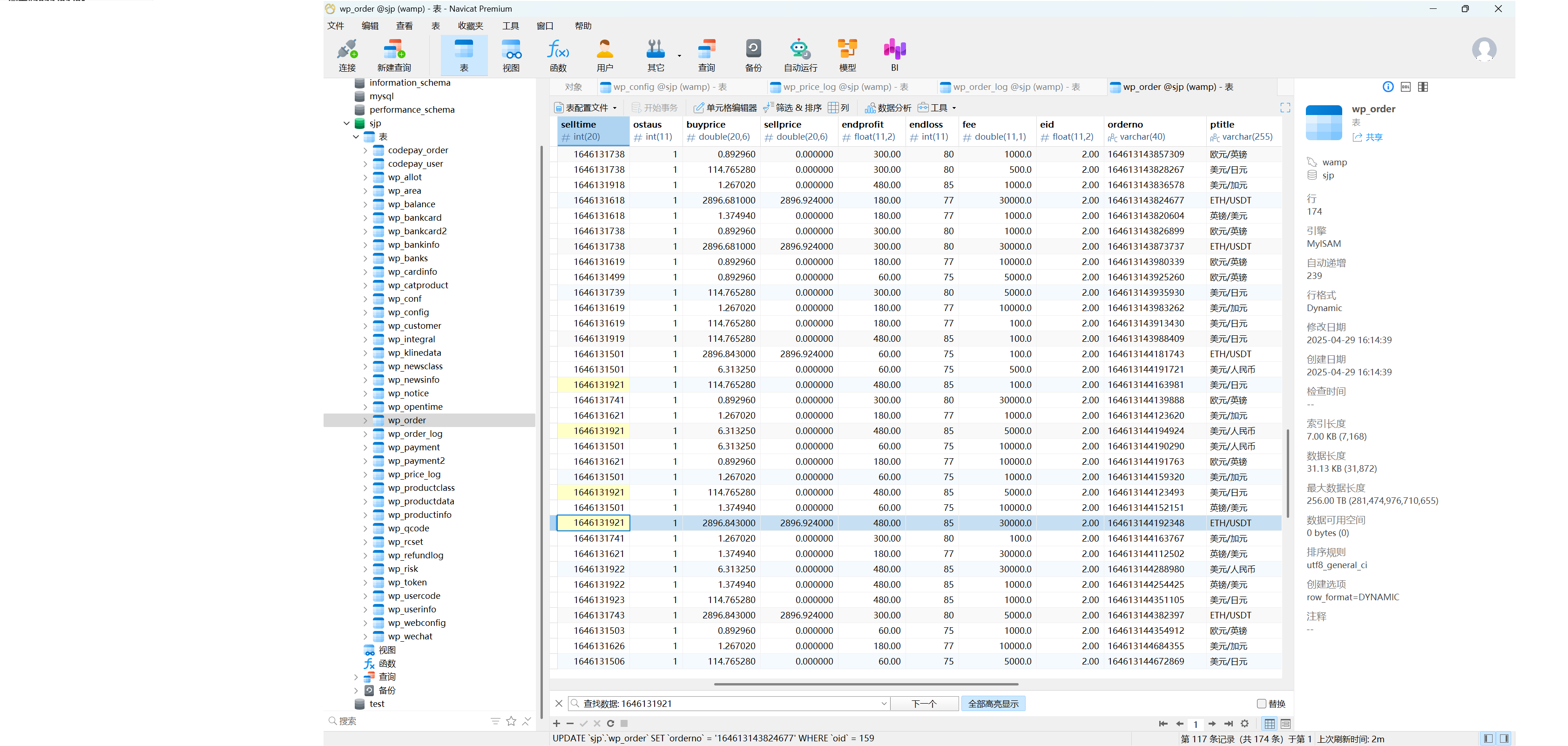This screenshot has width=1568, height=746.
Task: Click the refresh records icon
Action: 610,724
